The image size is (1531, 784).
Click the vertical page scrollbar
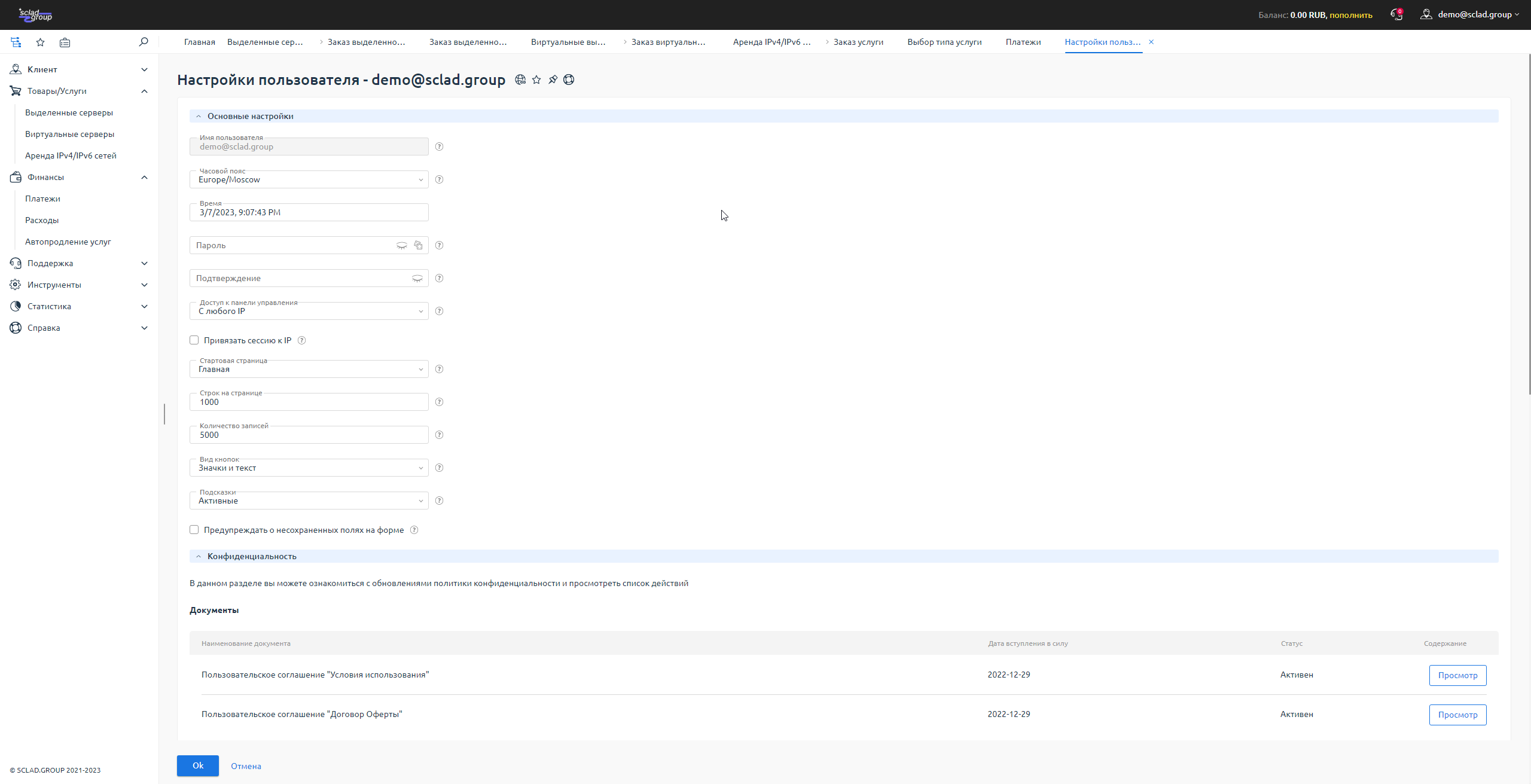1529,224
